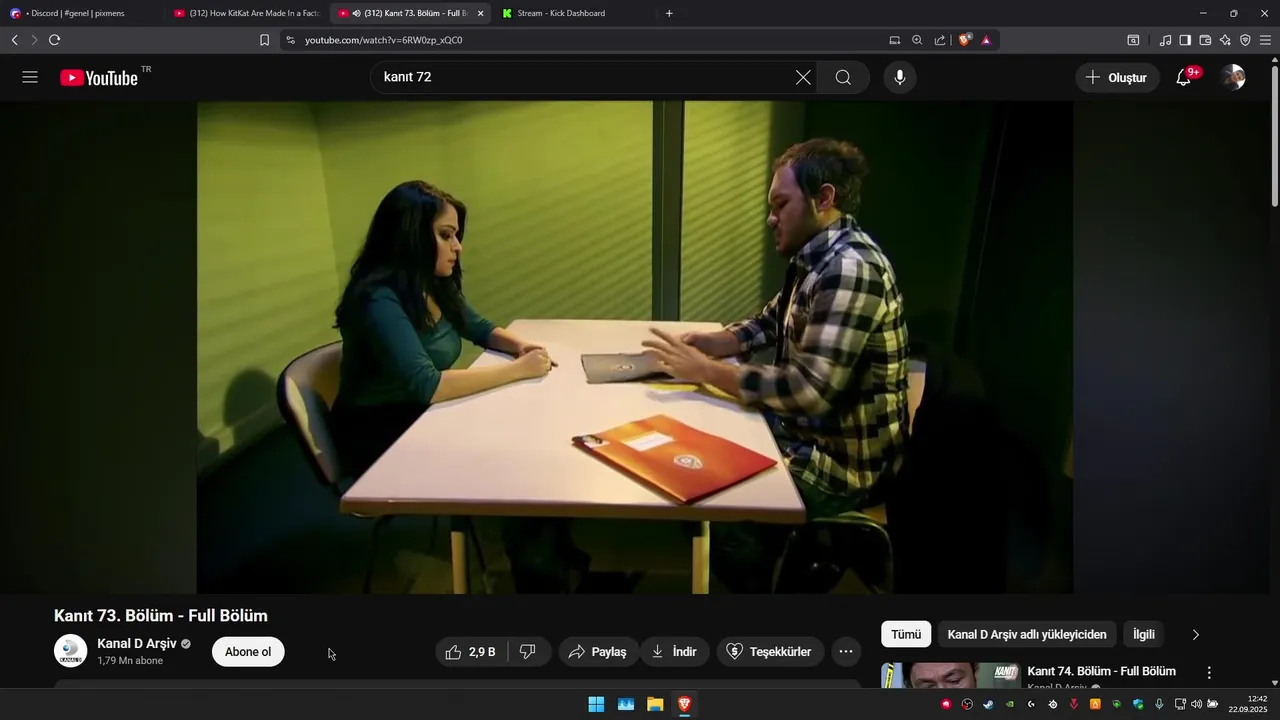The height and width of the screenshot is (720, 1280).
Task: Open the notifications bell
Action: [x=1184, y=77]
